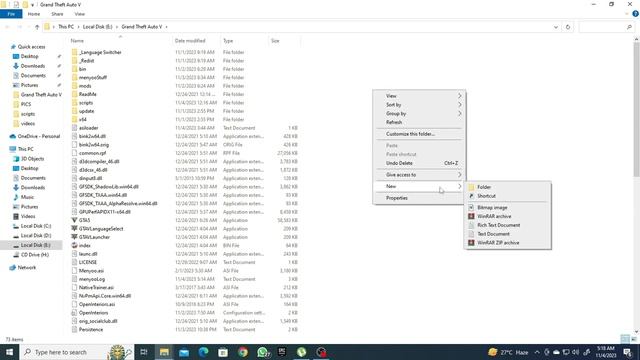Select Network in navigation pane
The image size is (640, 360).
[x=27, y=268]
